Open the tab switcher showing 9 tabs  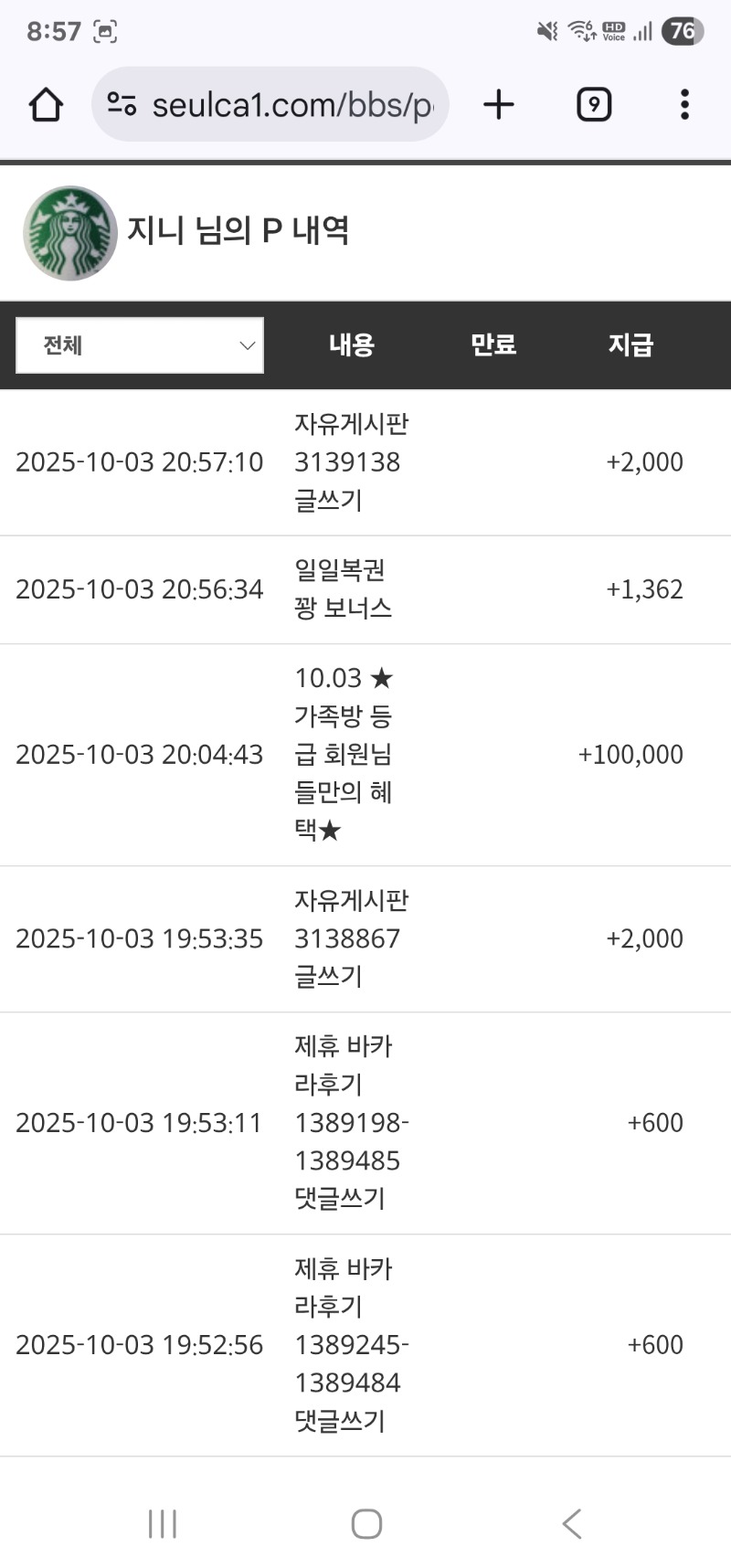[594, 105]
